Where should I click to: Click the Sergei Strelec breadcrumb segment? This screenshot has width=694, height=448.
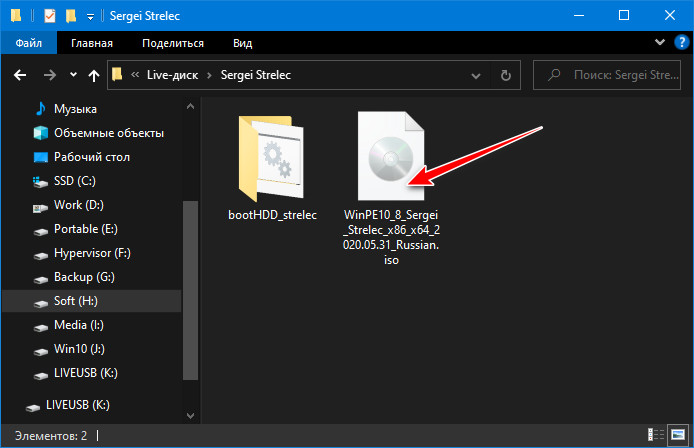tap(256, 75)
